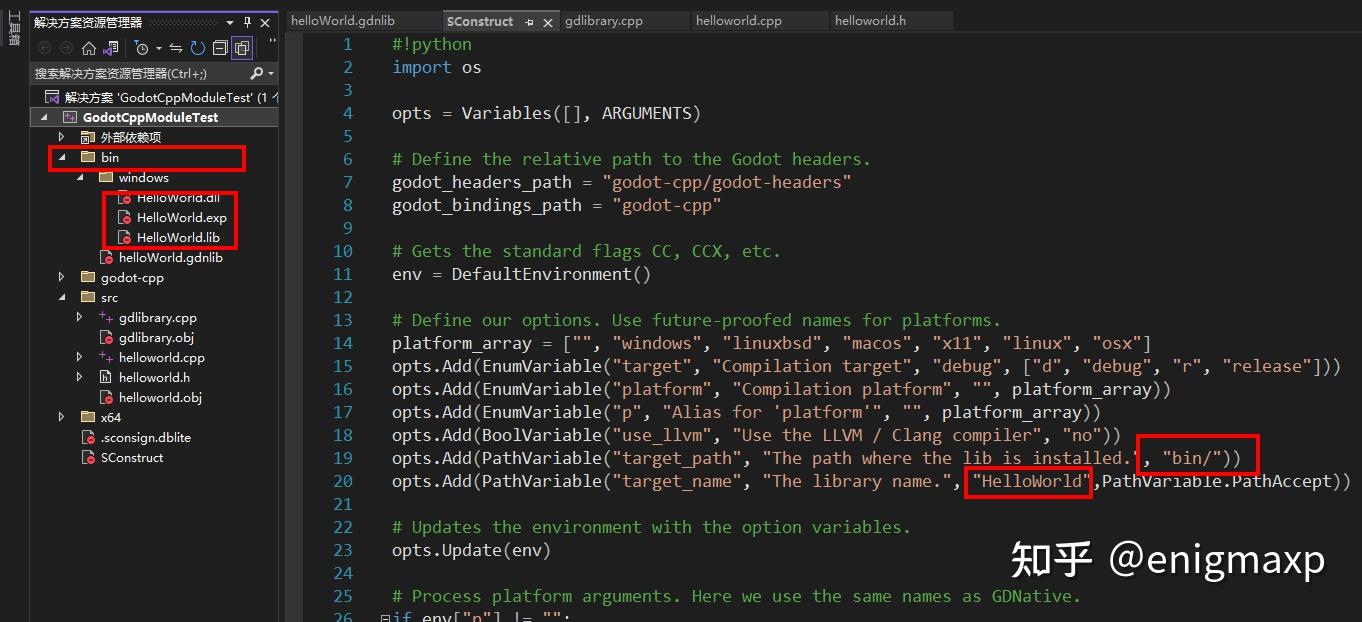Select the Sync with Active Document icon
The image size is (1362, 622).
click(x=109, y=48)
